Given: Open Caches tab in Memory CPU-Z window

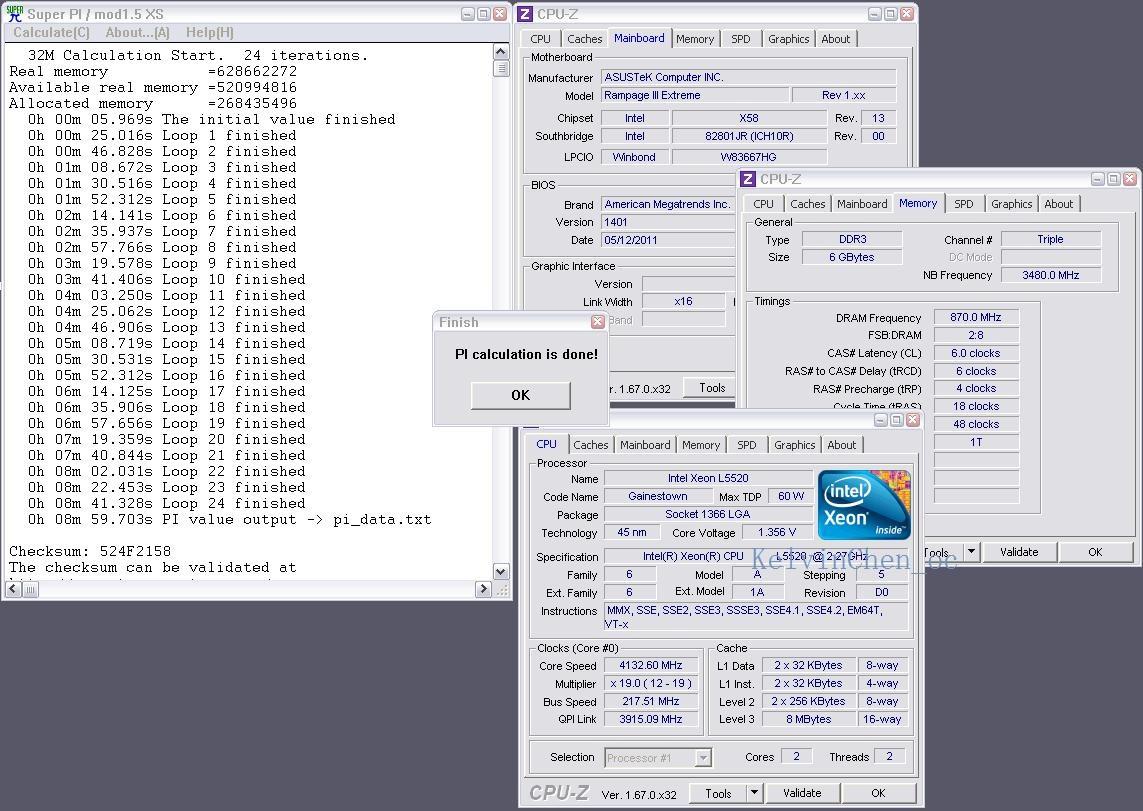Looking at the screenshot, I should (x=808, y=204).
